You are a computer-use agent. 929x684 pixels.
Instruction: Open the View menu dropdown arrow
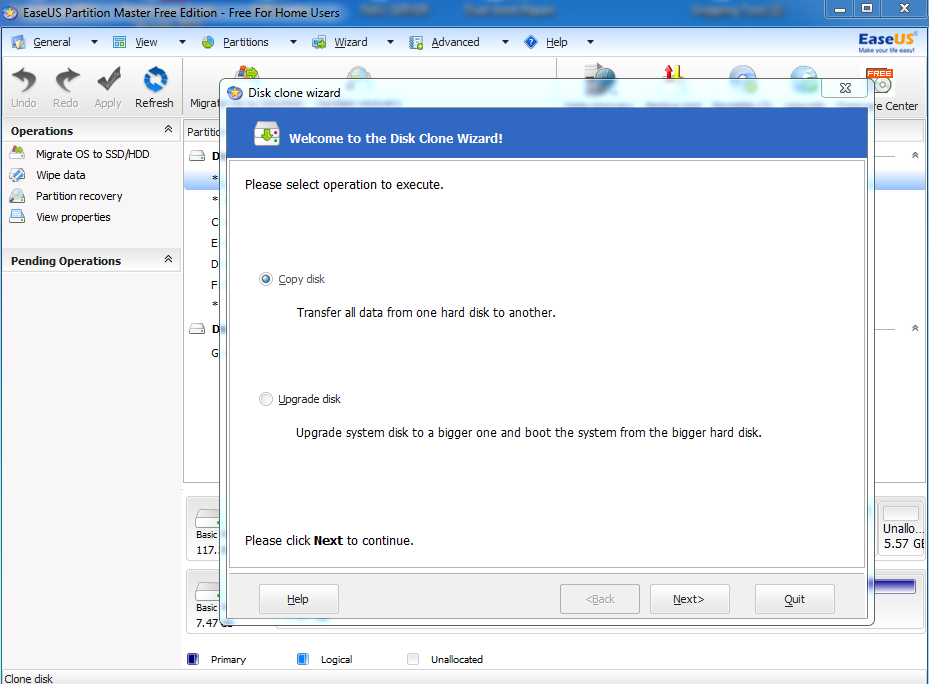pos(182,42)
